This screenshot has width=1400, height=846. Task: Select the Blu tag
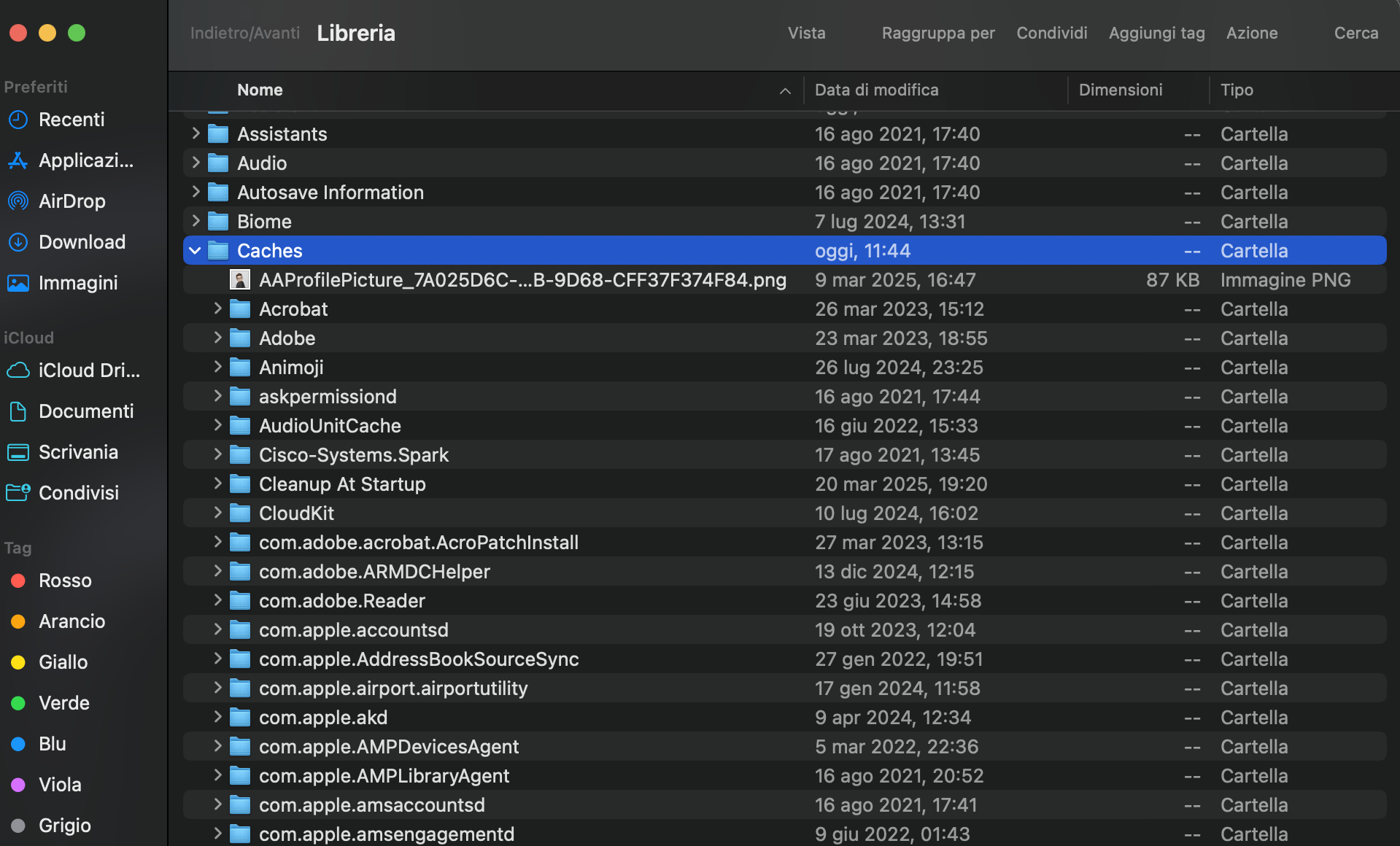click(x=51, y=743)
